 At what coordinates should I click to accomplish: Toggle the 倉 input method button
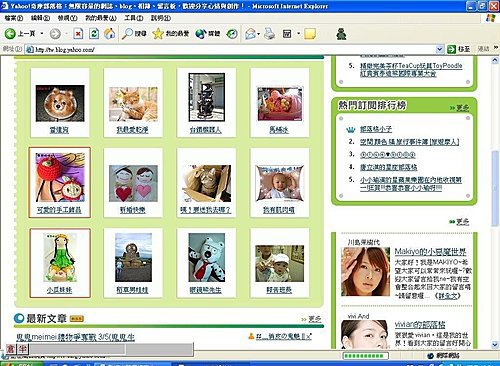click(x=11, y=349)
